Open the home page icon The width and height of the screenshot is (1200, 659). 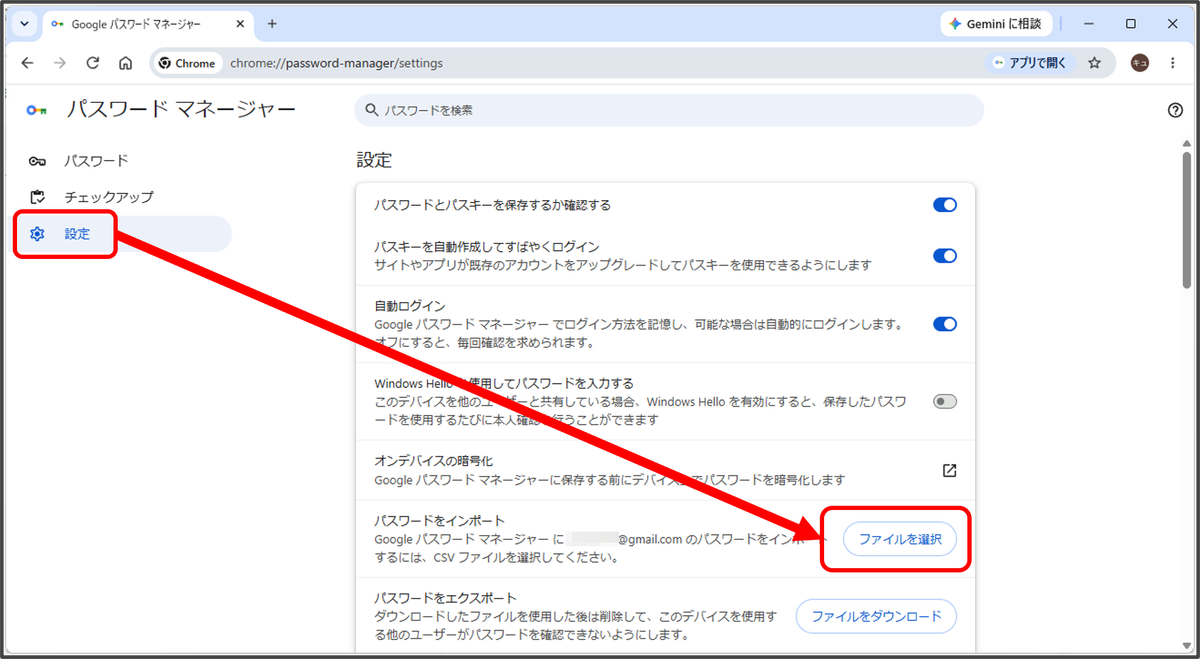tap(126, 63)
